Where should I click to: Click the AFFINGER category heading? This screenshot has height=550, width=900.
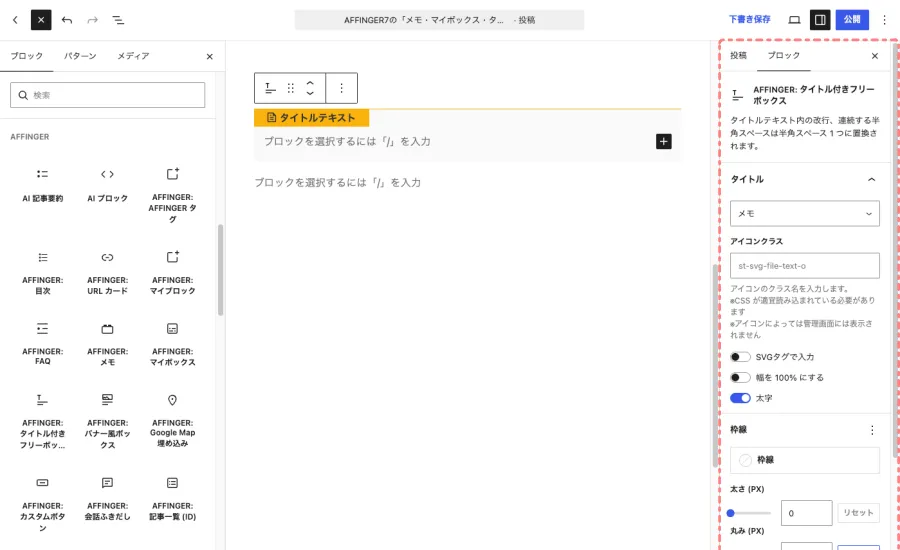(x=30, y=137)
